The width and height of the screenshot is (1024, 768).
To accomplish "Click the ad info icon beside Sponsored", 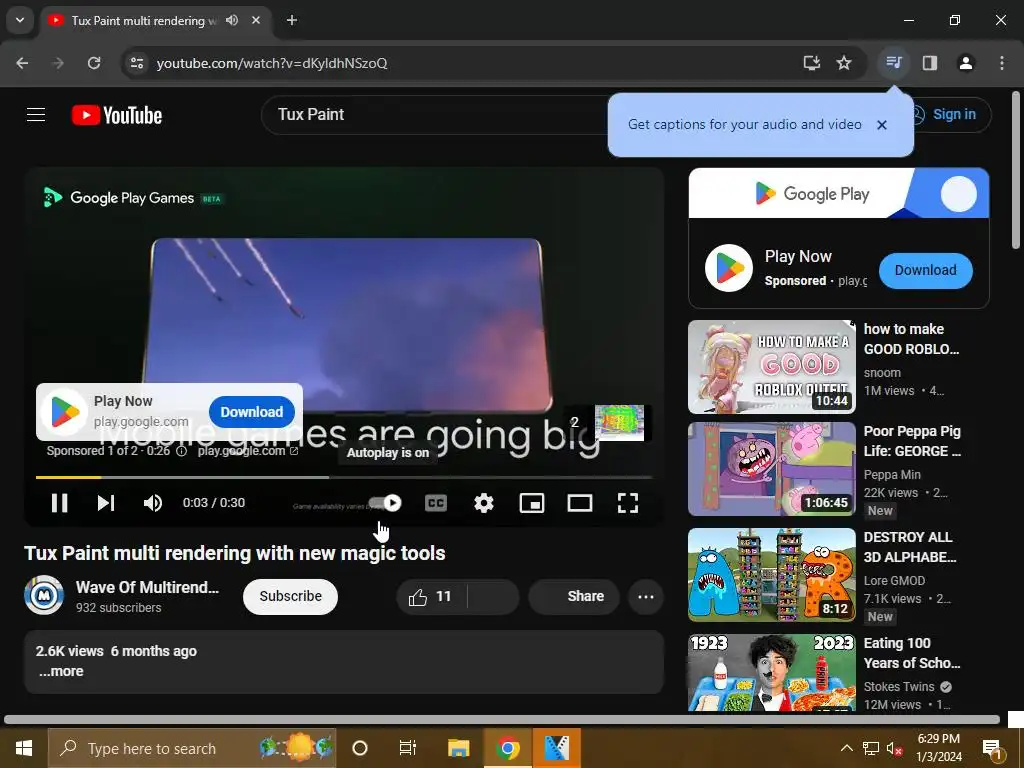I will click(182, 451).
